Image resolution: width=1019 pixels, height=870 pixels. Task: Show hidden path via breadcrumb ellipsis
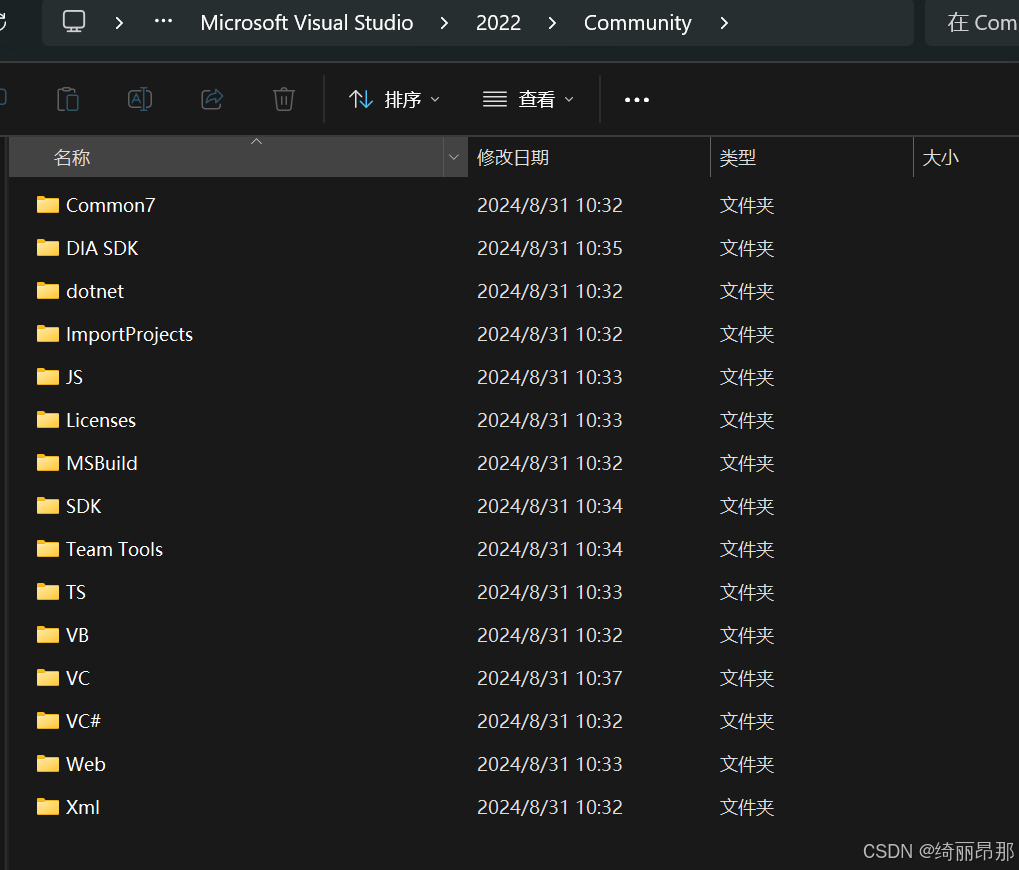tap(163, 21)
